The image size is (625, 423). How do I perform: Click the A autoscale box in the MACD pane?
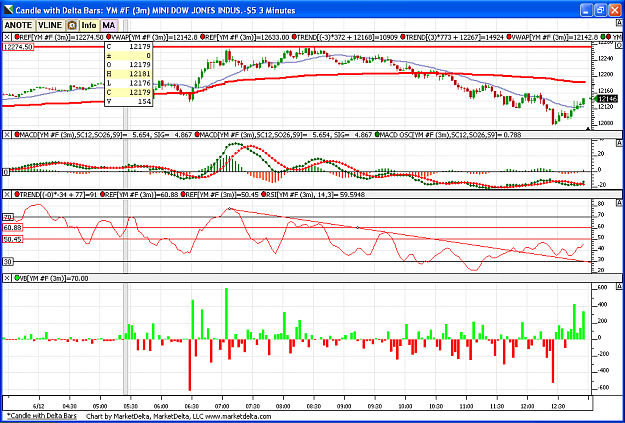coord(619,143)
